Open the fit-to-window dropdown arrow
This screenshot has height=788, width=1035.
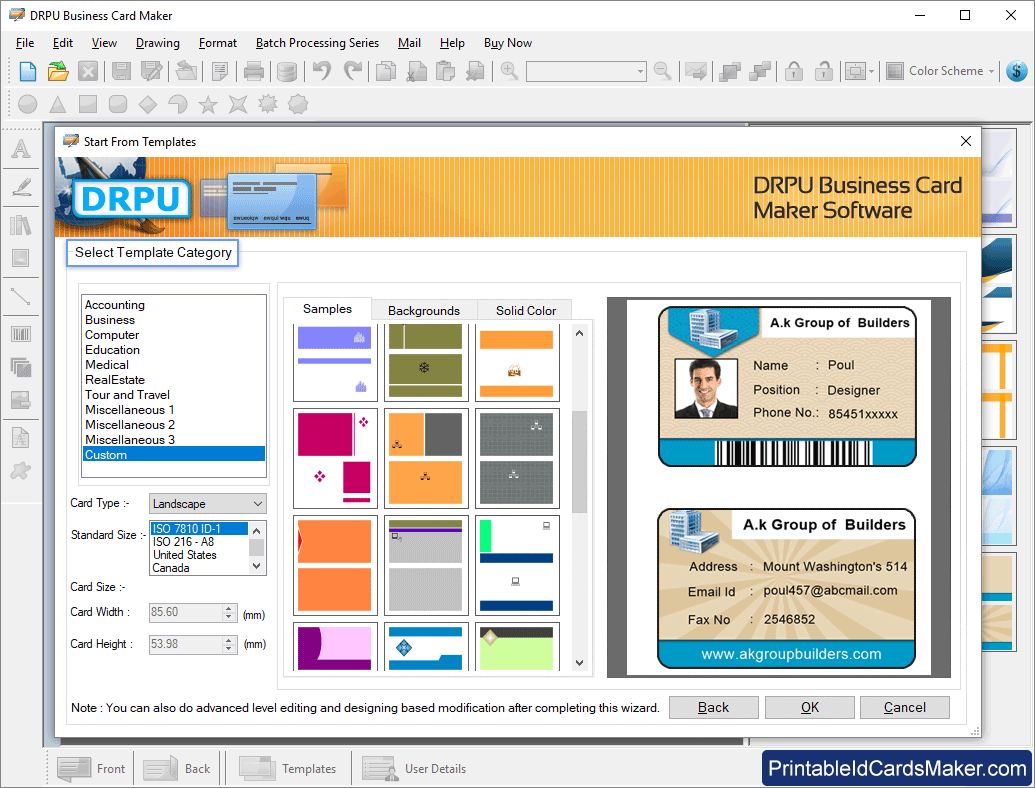coord(871,71)
